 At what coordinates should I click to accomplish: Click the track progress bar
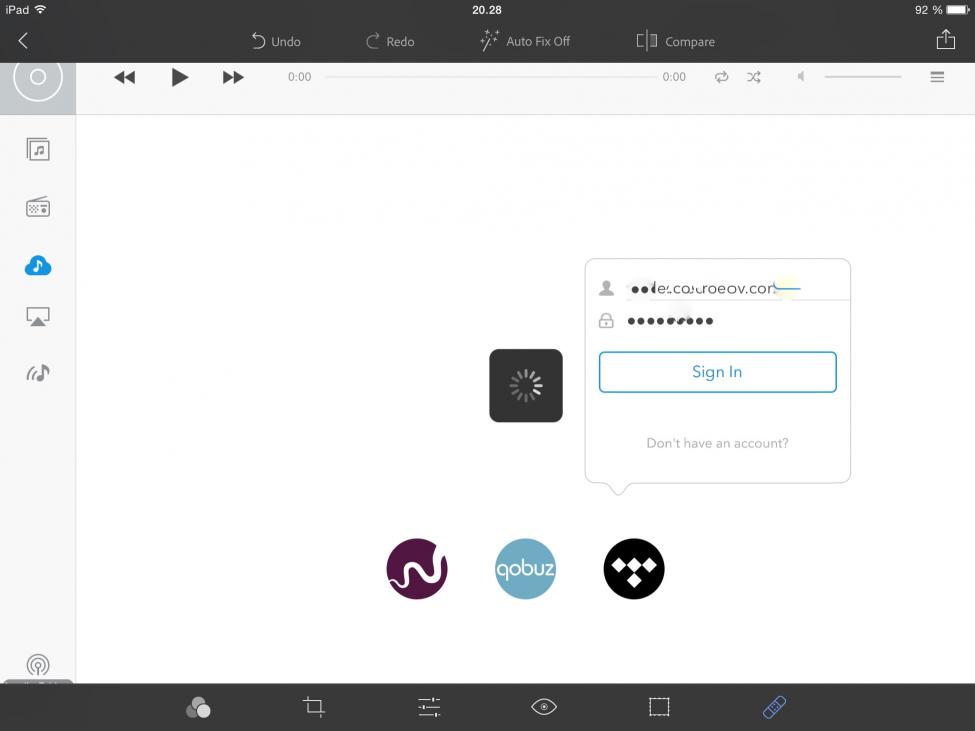point(491,77)
